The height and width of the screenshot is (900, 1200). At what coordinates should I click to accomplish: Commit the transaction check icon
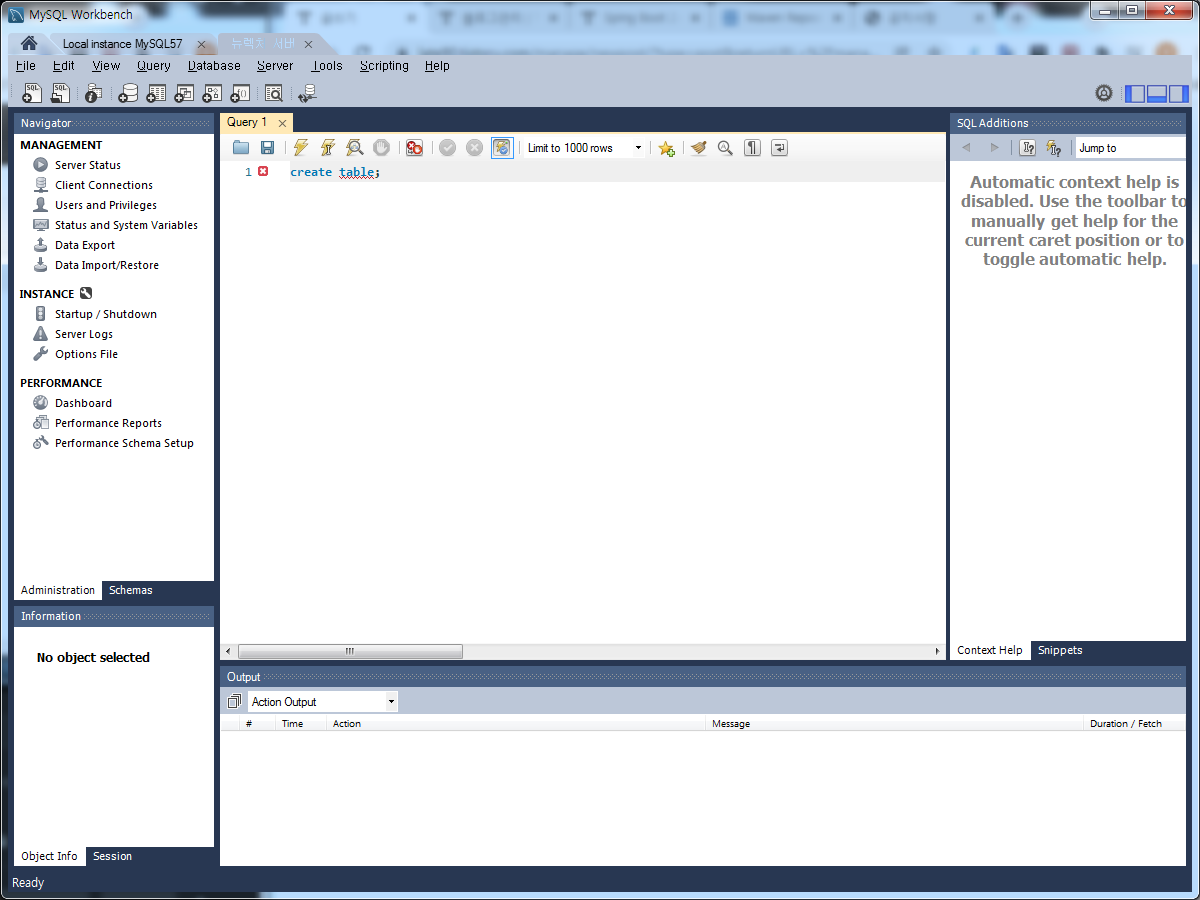coord(447,148)
